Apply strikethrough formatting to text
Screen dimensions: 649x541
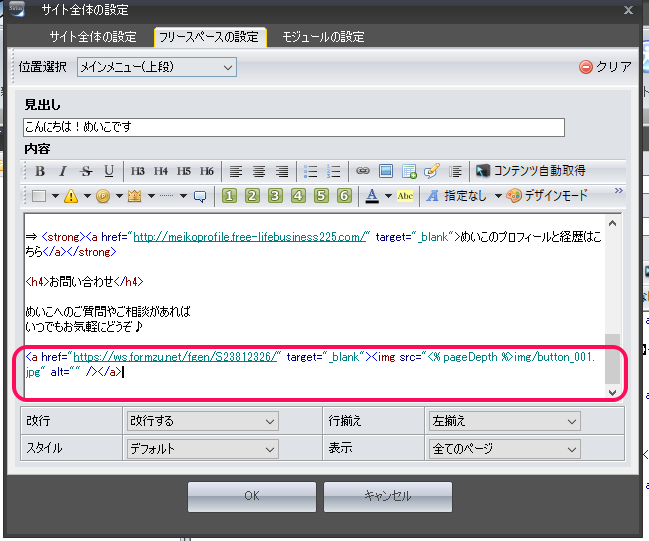point(86,171)
